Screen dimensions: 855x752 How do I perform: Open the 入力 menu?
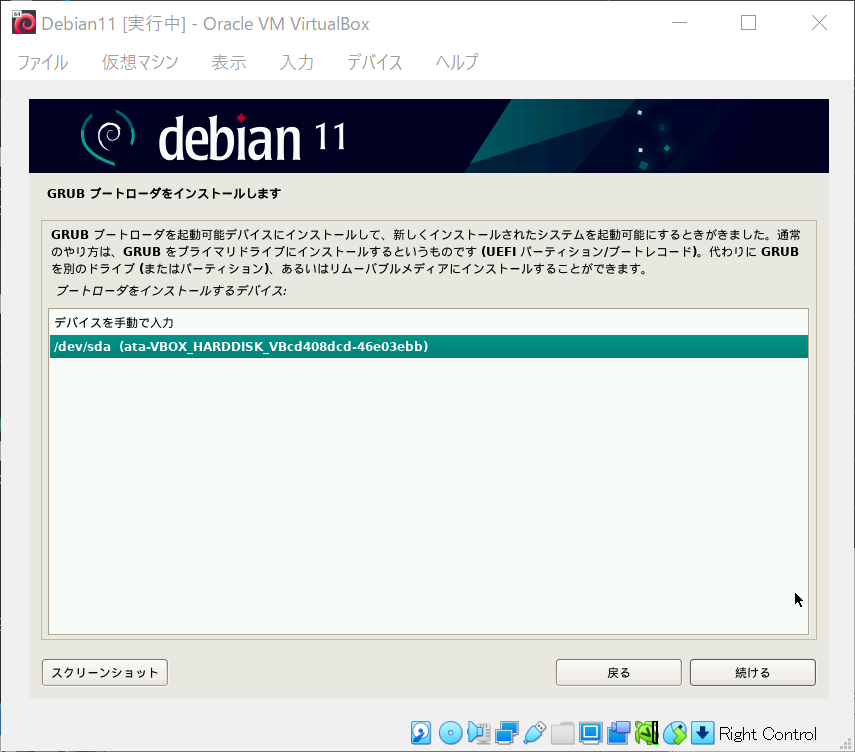tap(297, 62)
